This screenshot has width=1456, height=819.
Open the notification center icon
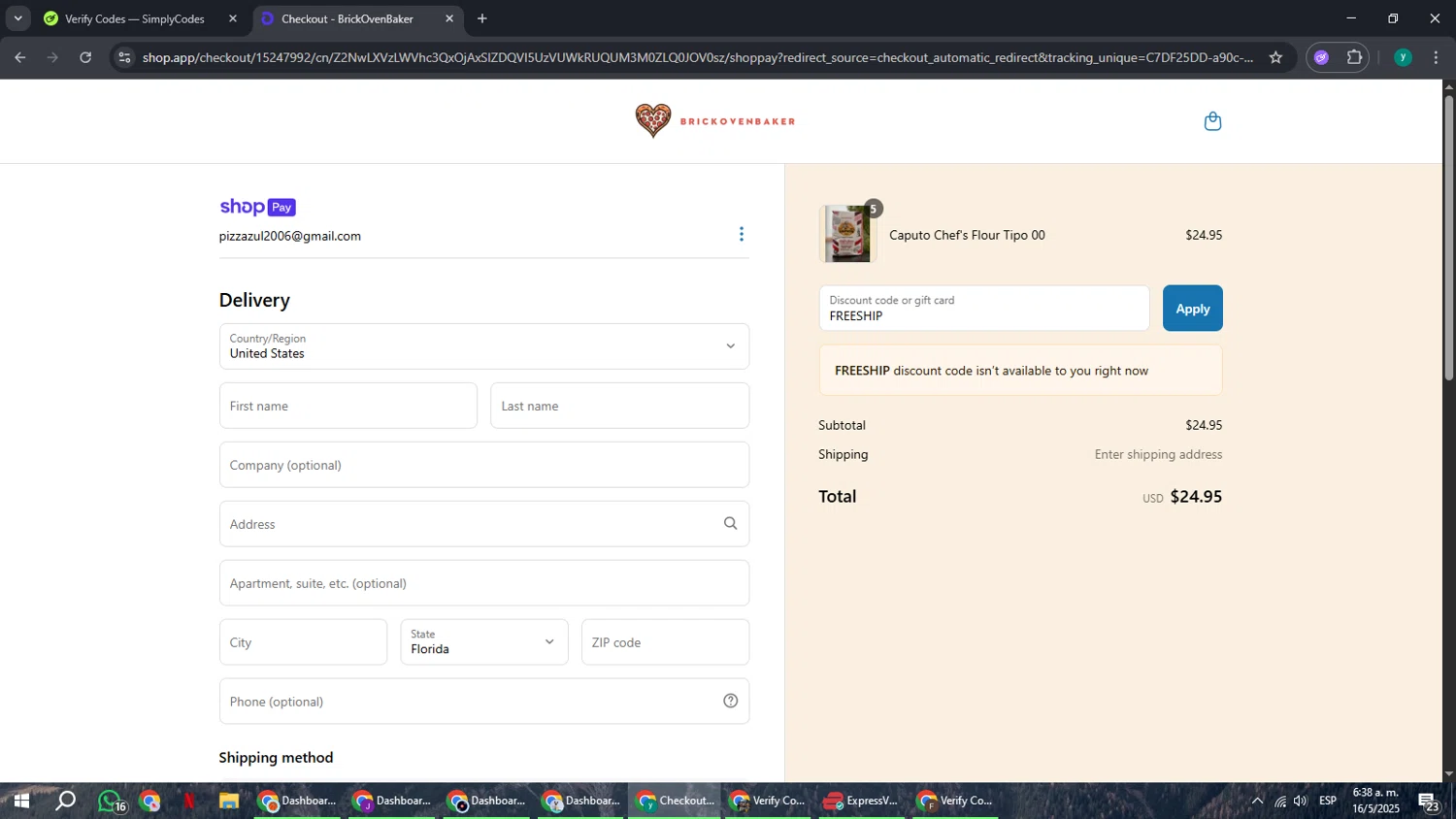(1429, 803)
